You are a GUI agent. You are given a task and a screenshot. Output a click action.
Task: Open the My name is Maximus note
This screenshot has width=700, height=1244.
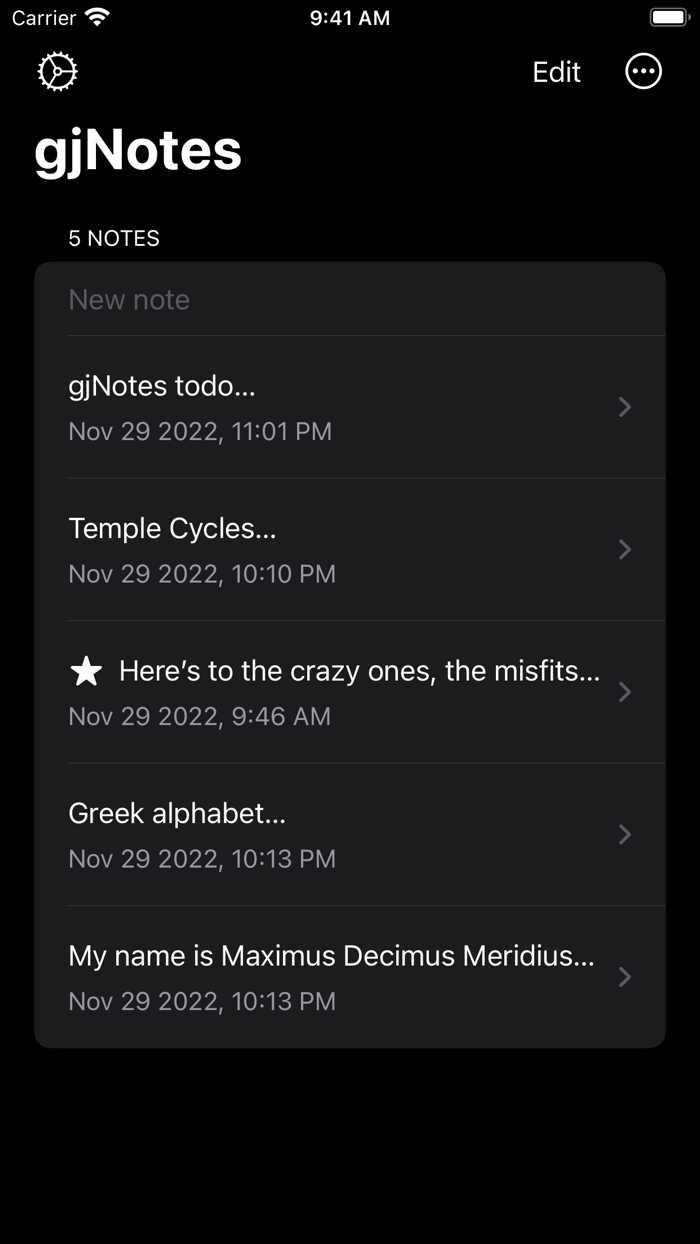[x=331, y=956]
